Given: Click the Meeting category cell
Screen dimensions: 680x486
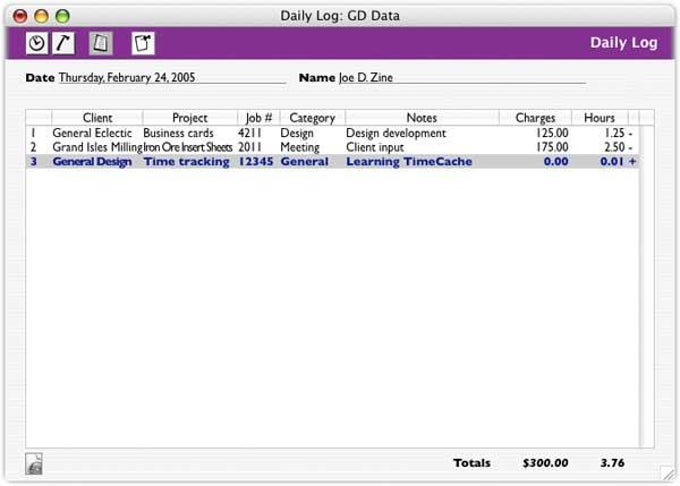Looking at the screenshot, I should 300,147.
